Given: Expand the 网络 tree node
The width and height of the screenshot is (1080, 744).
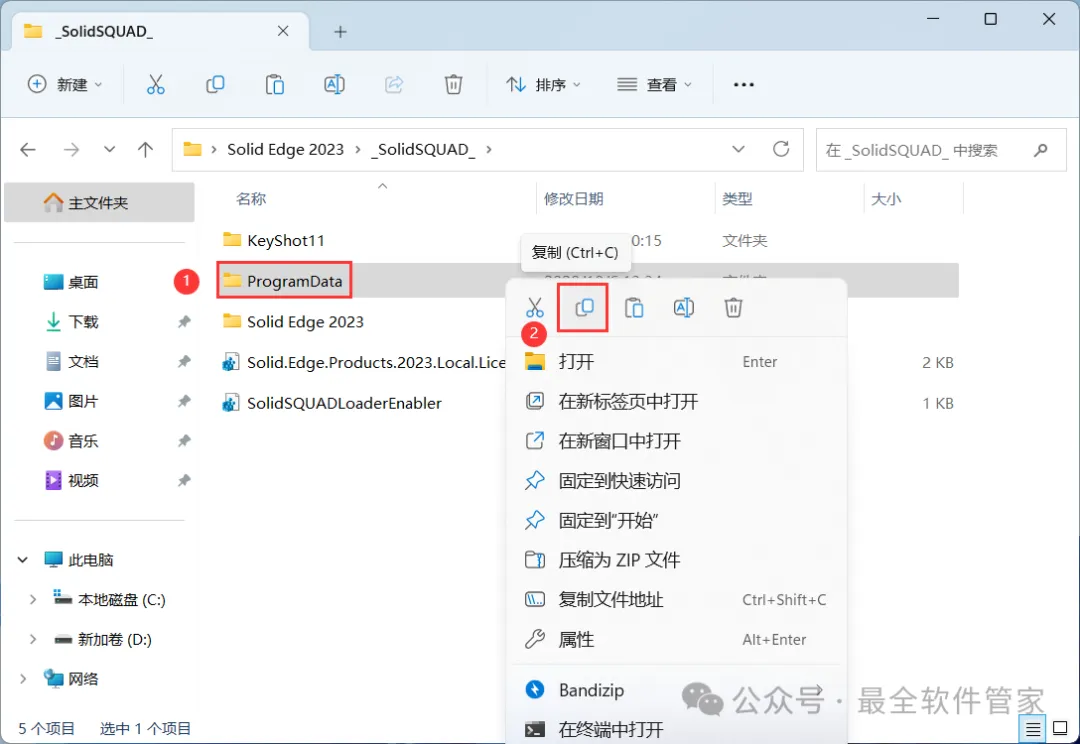Looking at the screenshot, I should [x=23, y=679].
